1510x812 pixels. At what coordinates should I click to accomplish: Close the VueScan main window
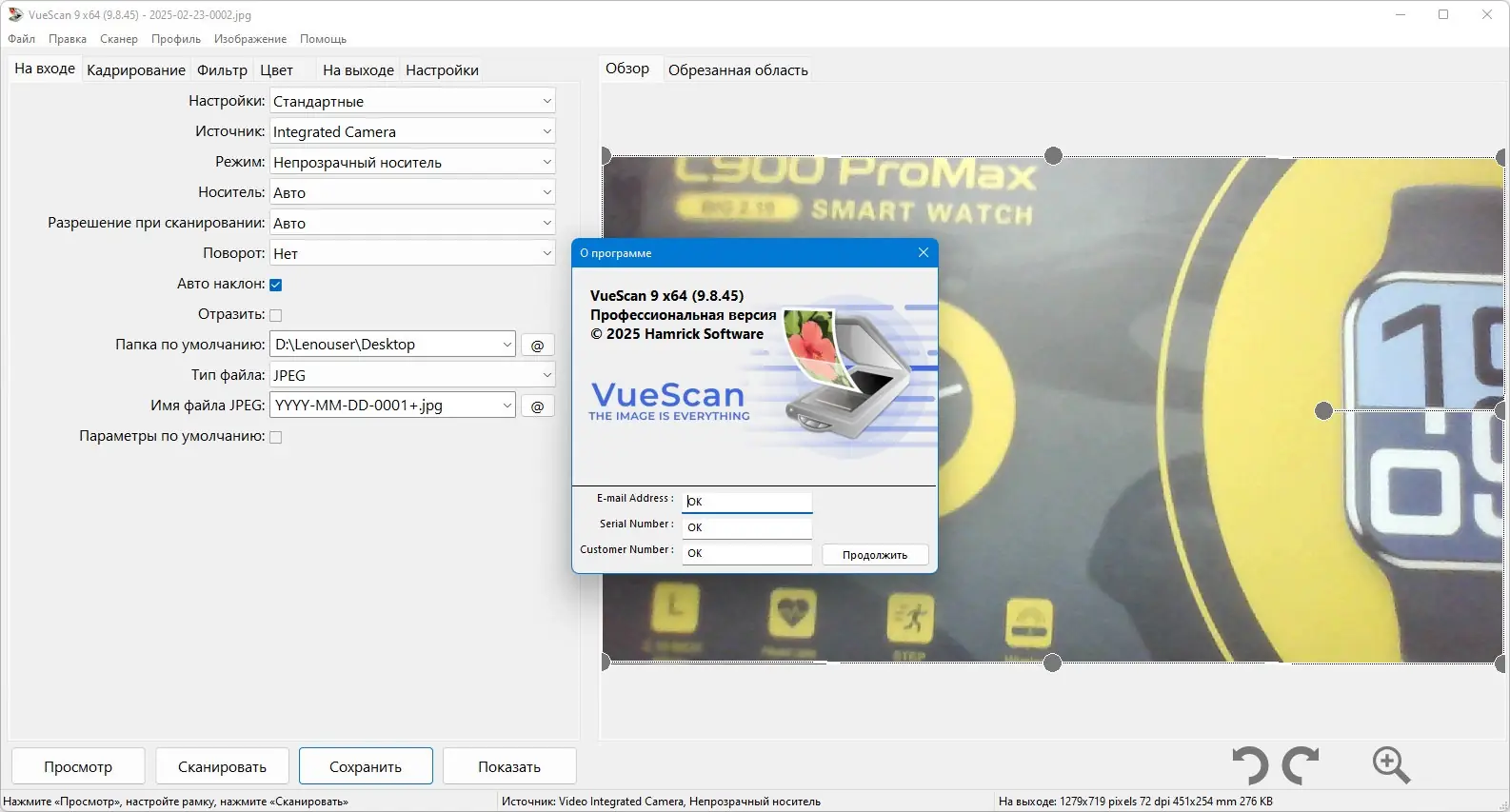[1487, 14]
